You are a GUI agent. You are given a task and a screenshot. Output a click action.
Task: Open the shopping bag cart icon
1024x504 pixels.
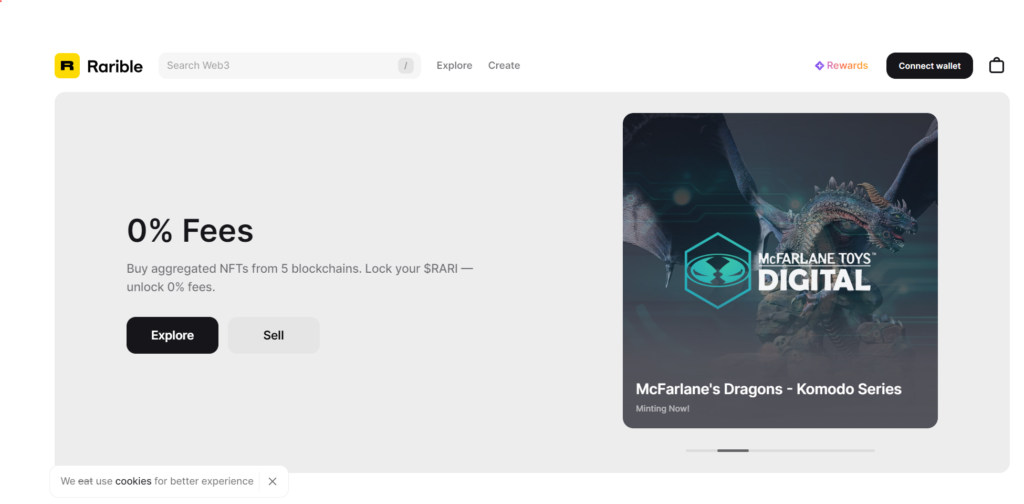997,65
